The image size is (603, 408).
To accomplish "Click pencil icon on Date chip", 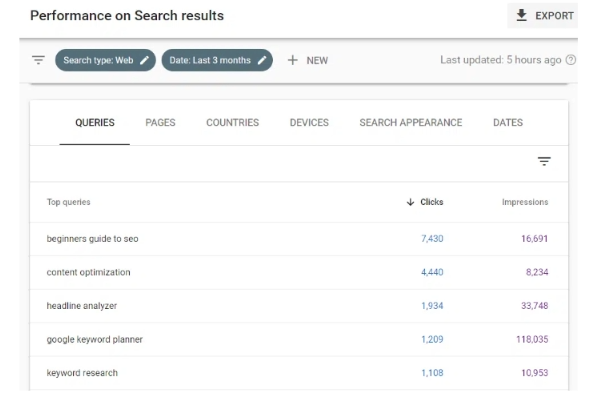I will click(x=262, y=60).
